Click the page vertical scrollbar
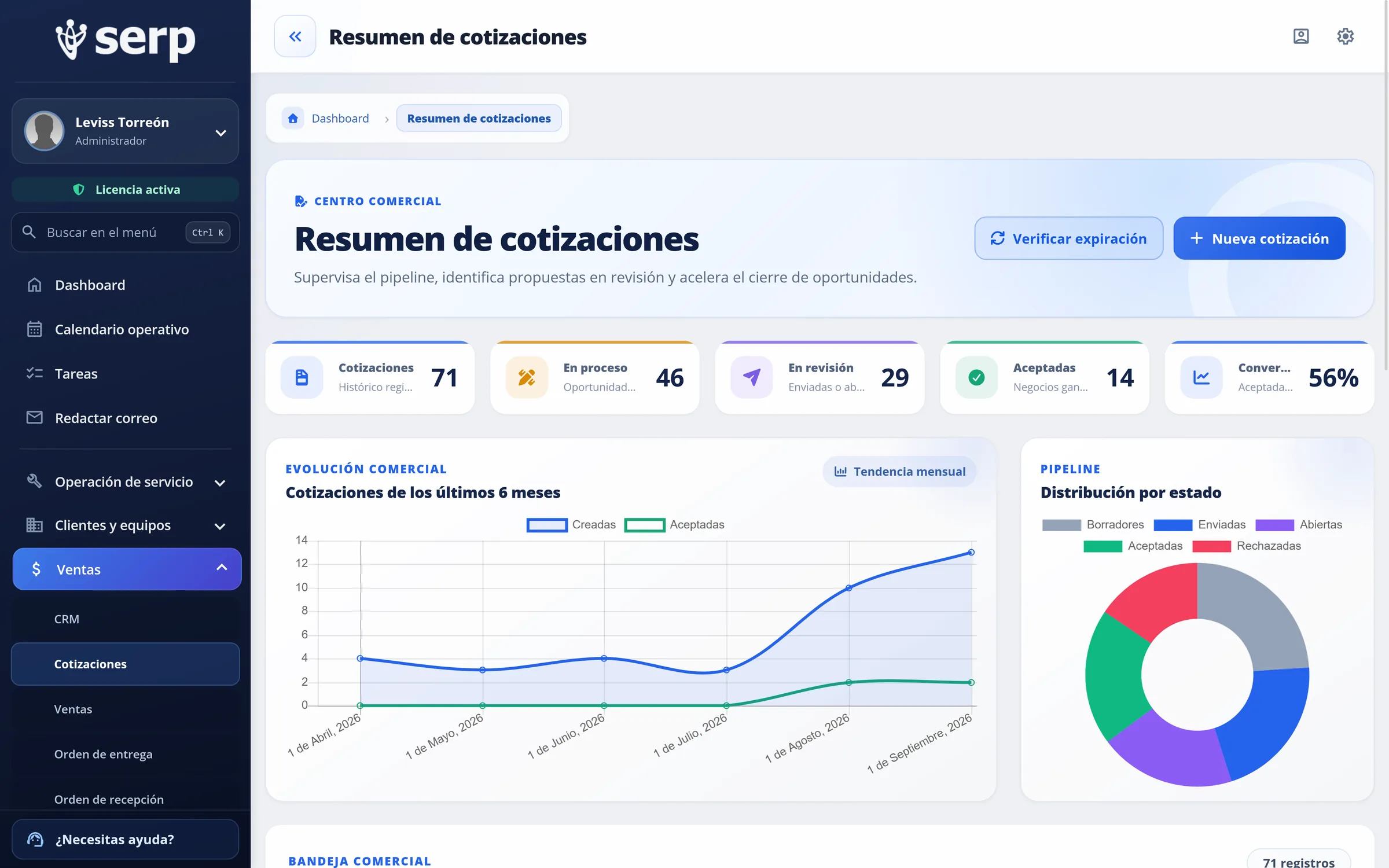1389x868 pixels. 1386,185
